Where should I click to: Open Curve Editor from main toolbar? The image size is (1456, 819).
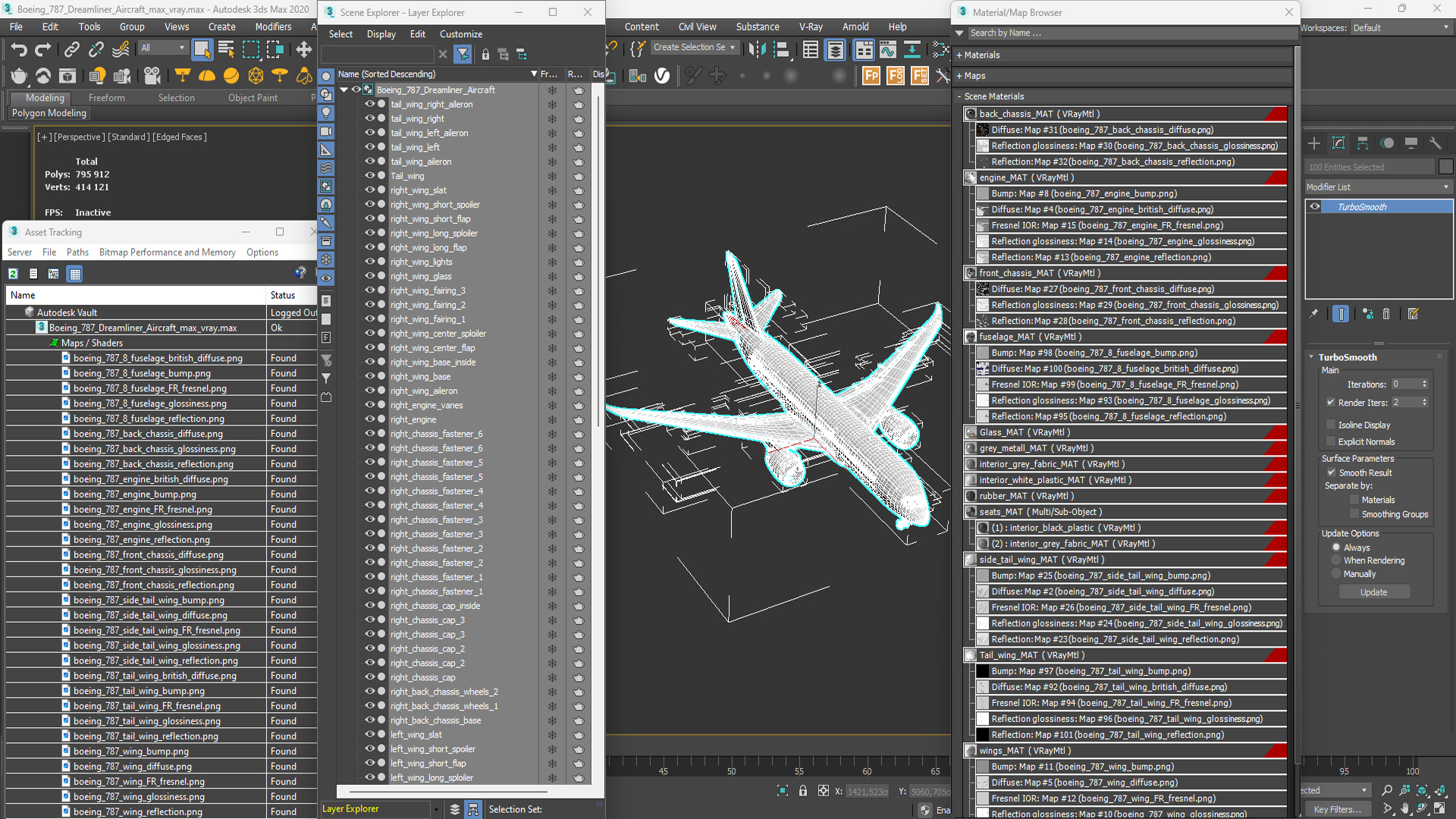pos(888,50)
